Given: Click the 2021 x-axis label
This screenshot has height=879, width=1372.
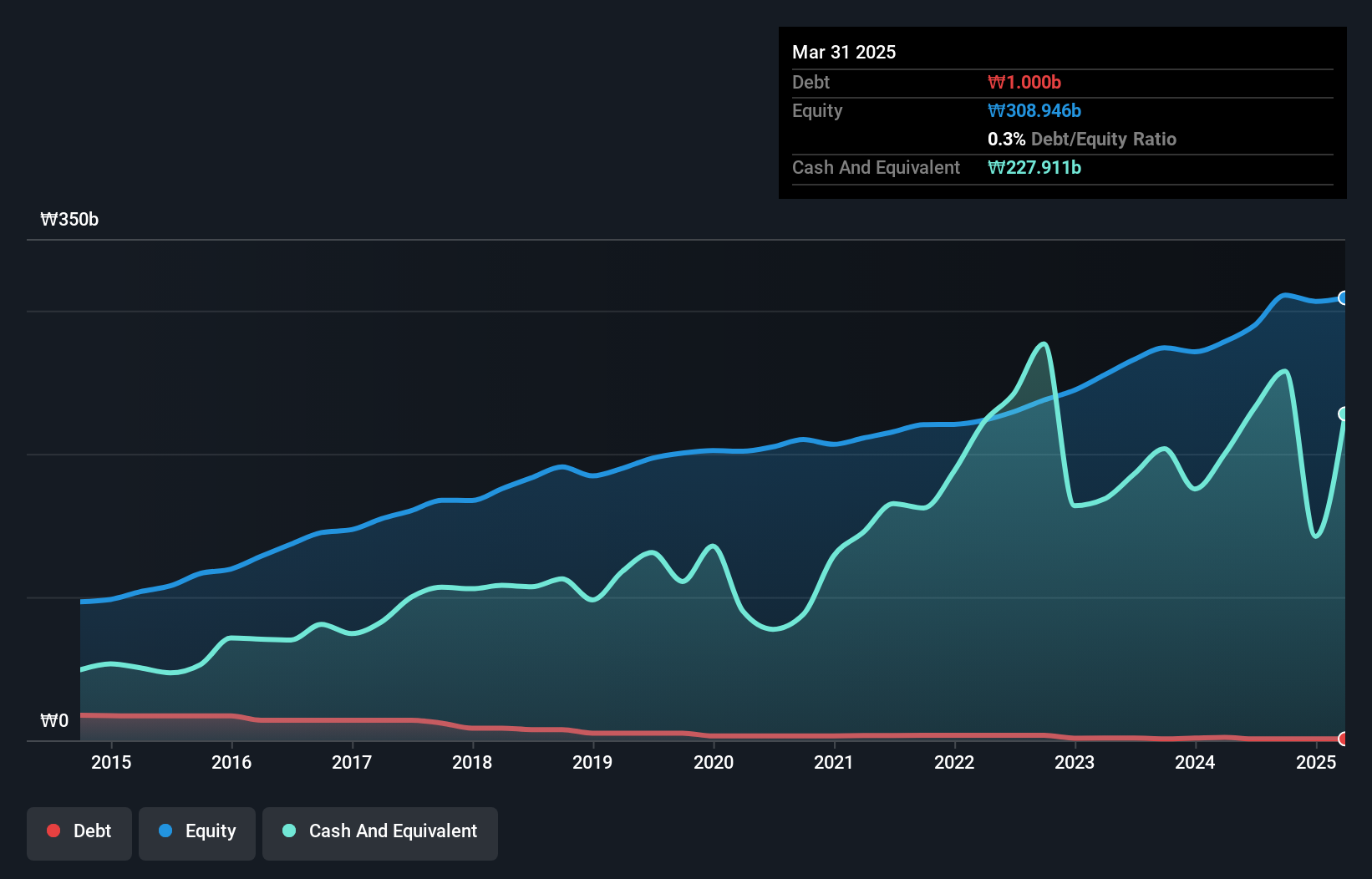Looking at the screenshot, I should (x=834, y=763).
